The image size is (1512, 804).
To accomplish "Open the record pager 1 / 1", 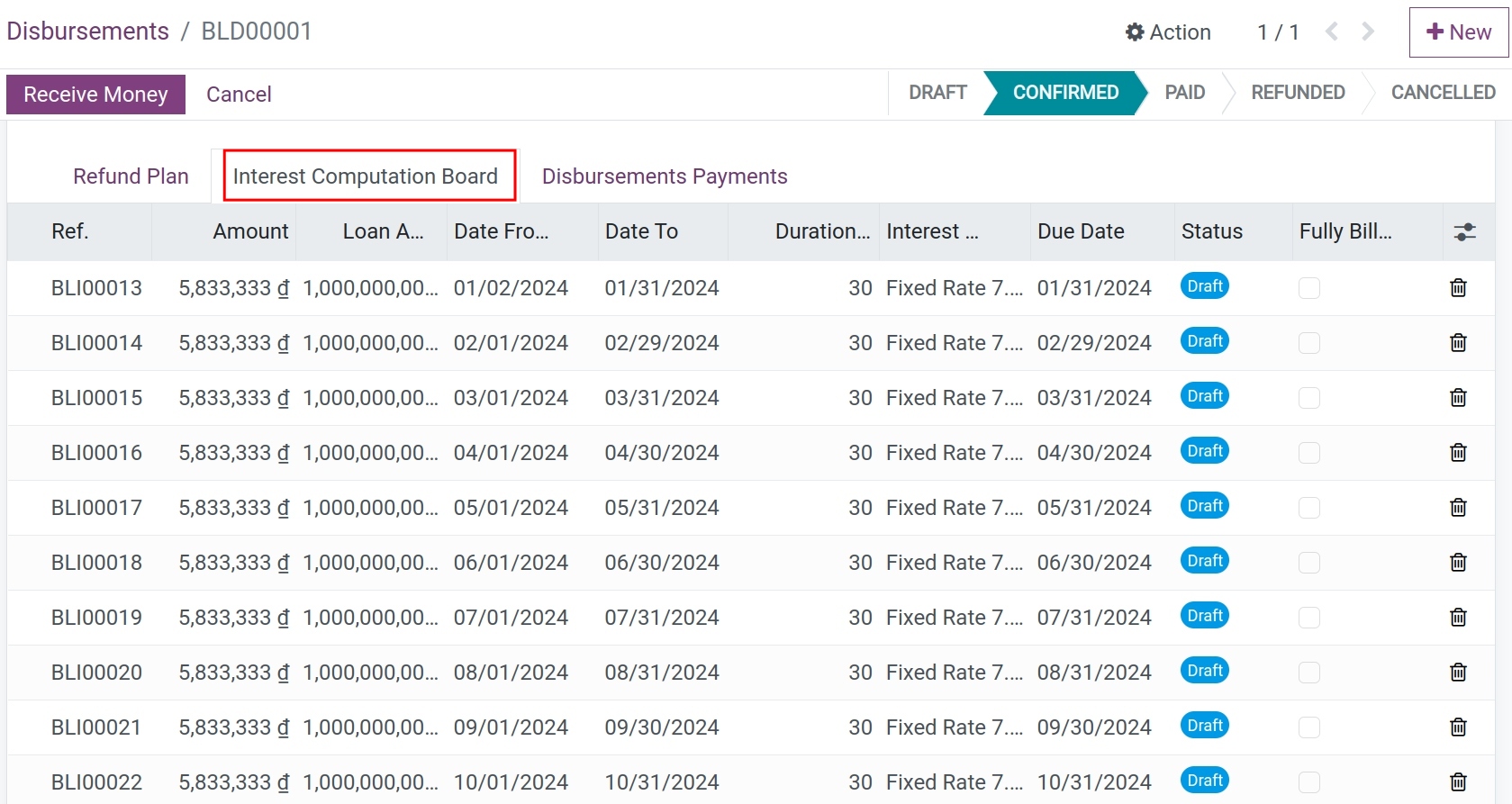I will [x=1278, y=32].
